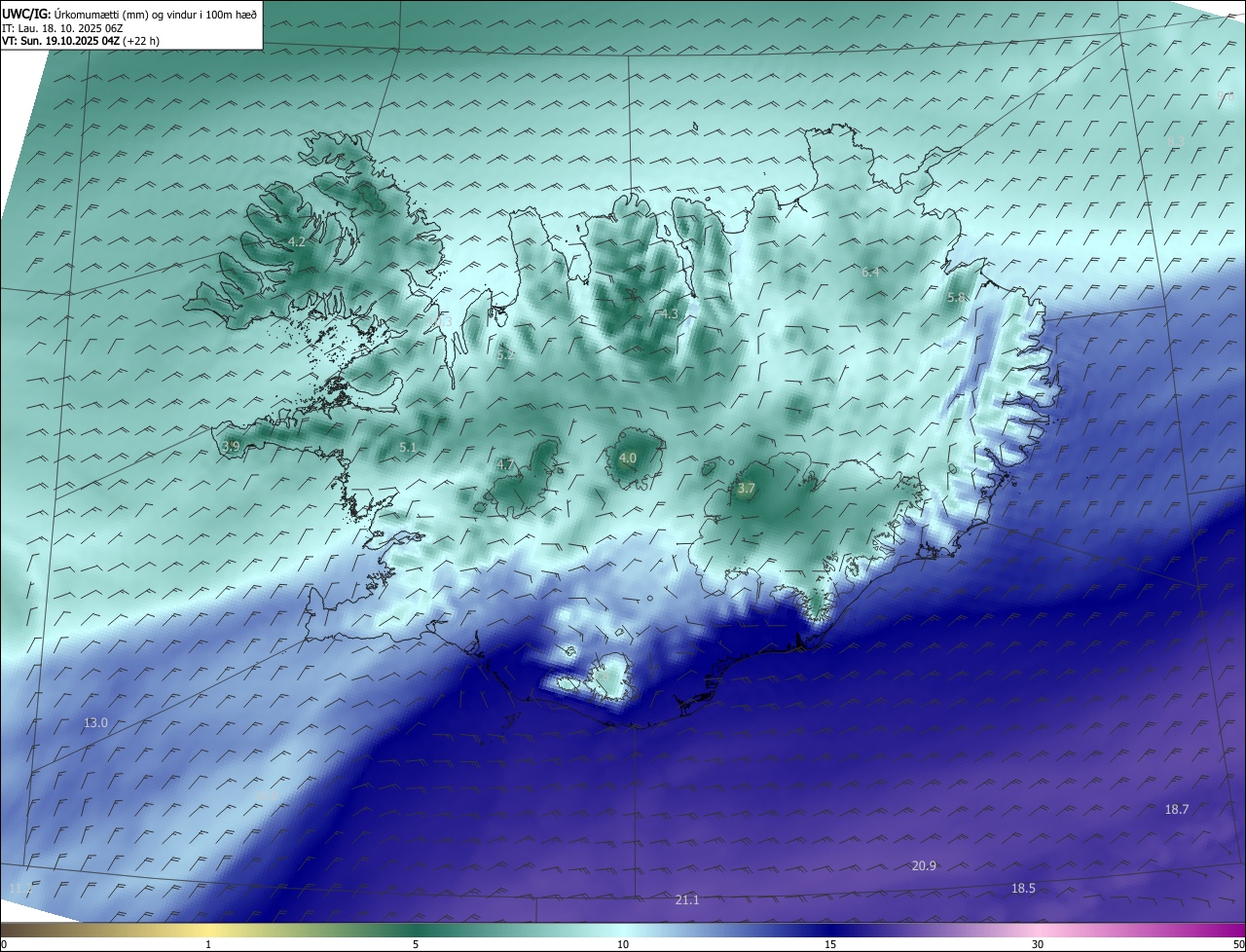Click the 3.9 value on the Snæfellsnes peninsula
The height and width of the screenshot is (952, 1246).
pos(231,446)
